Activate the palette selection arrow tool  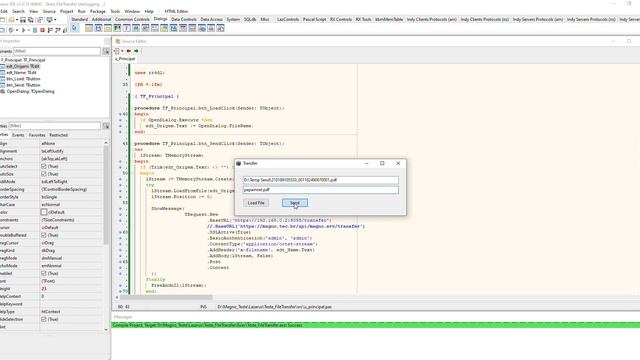tap(75, 28)
